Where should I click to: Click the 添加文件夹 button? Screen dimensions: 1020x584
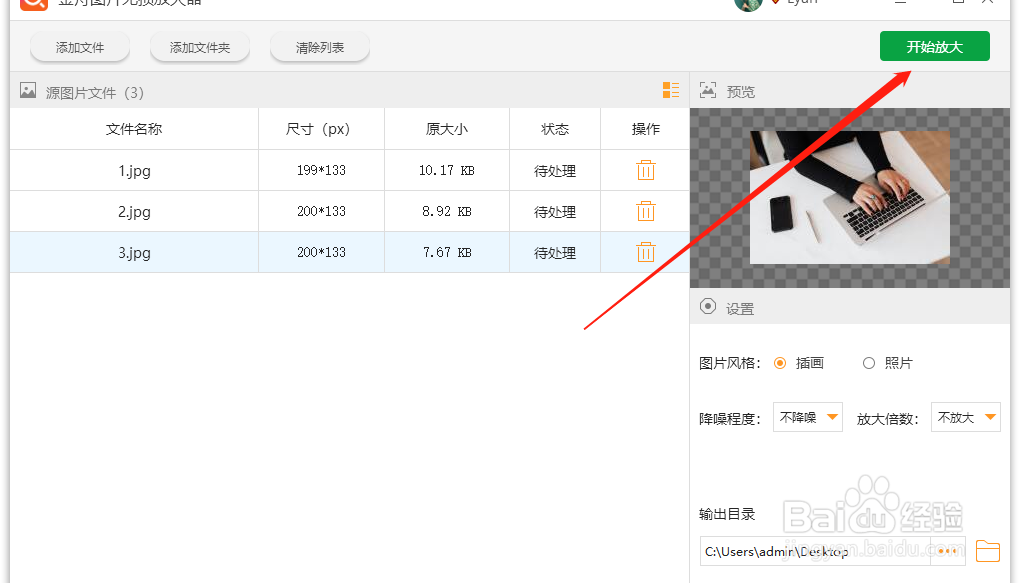pyautogui.click(x=200, y=47)
